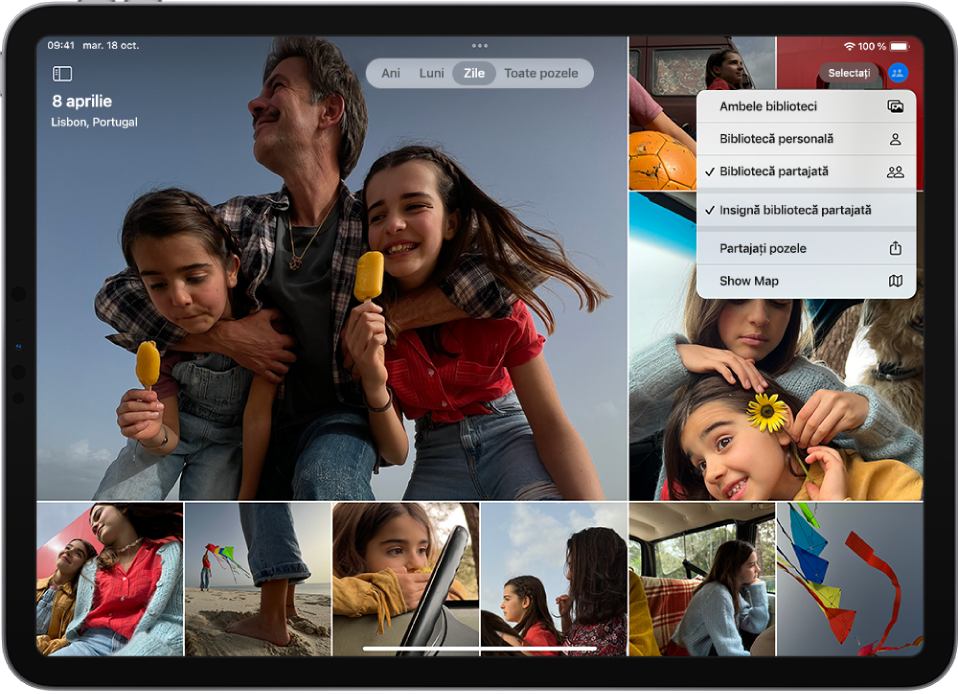This screenshot has width=958, height=694.
Task: Choose Ambele biblioteci from the menu
Action: pyautogui.click(x=806, y=106)
